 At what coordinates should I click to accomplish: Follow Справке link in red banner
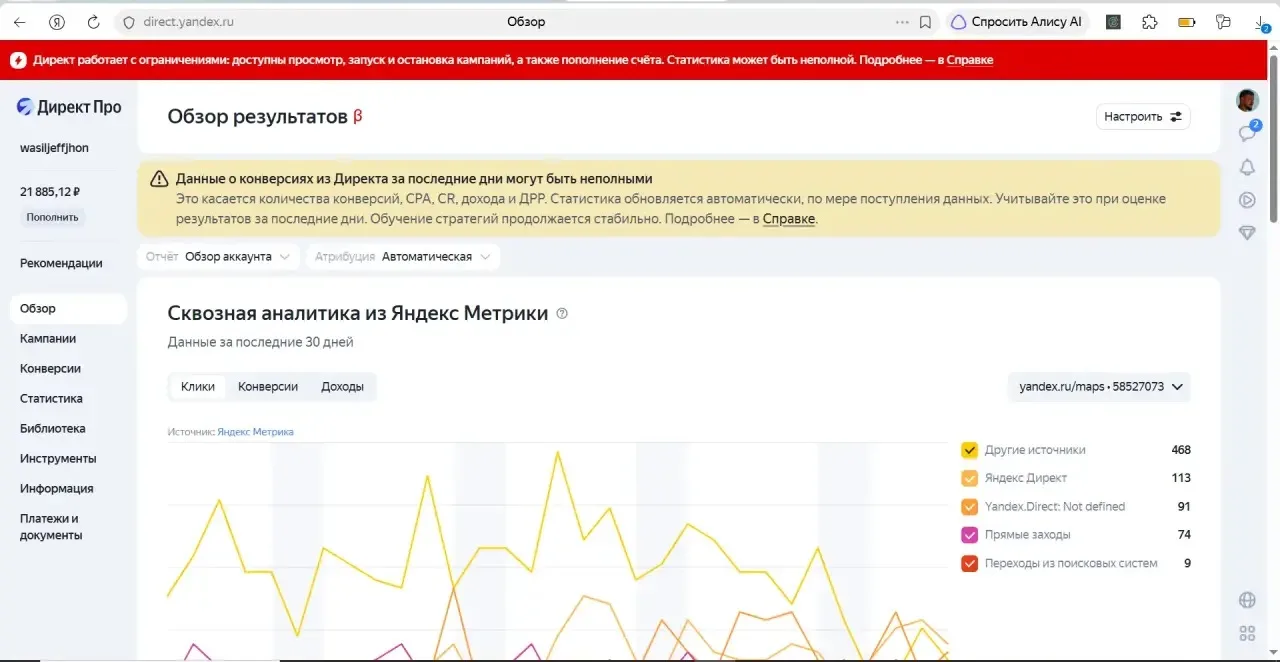click(969, 60)
